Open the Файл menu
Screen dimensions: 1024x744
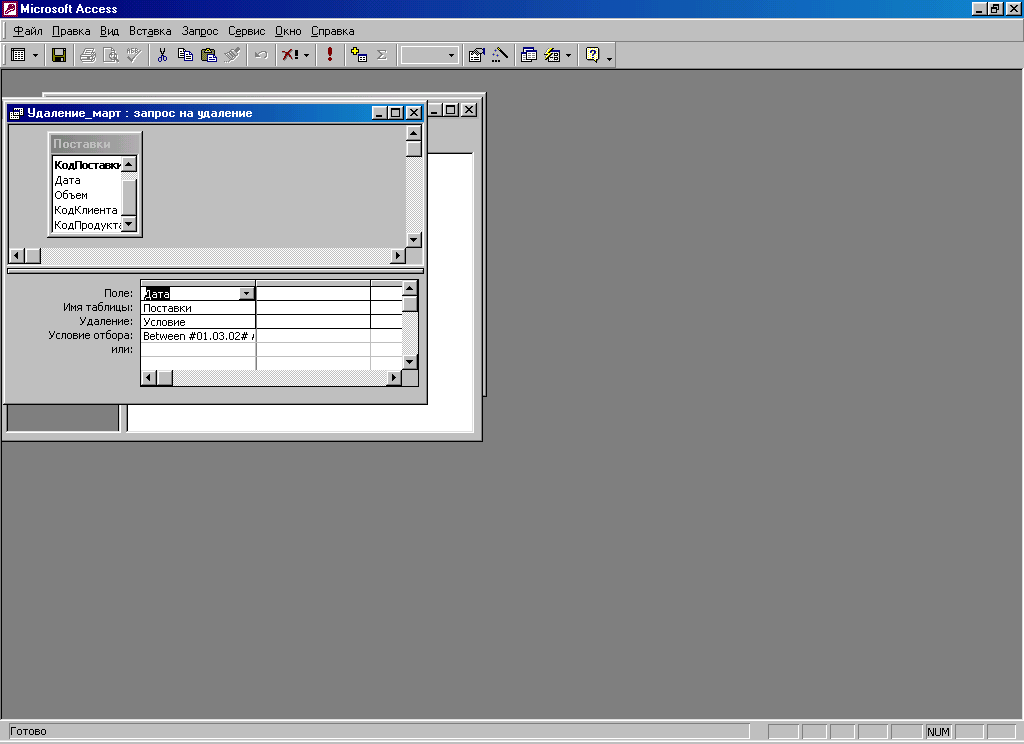point(27,31)
